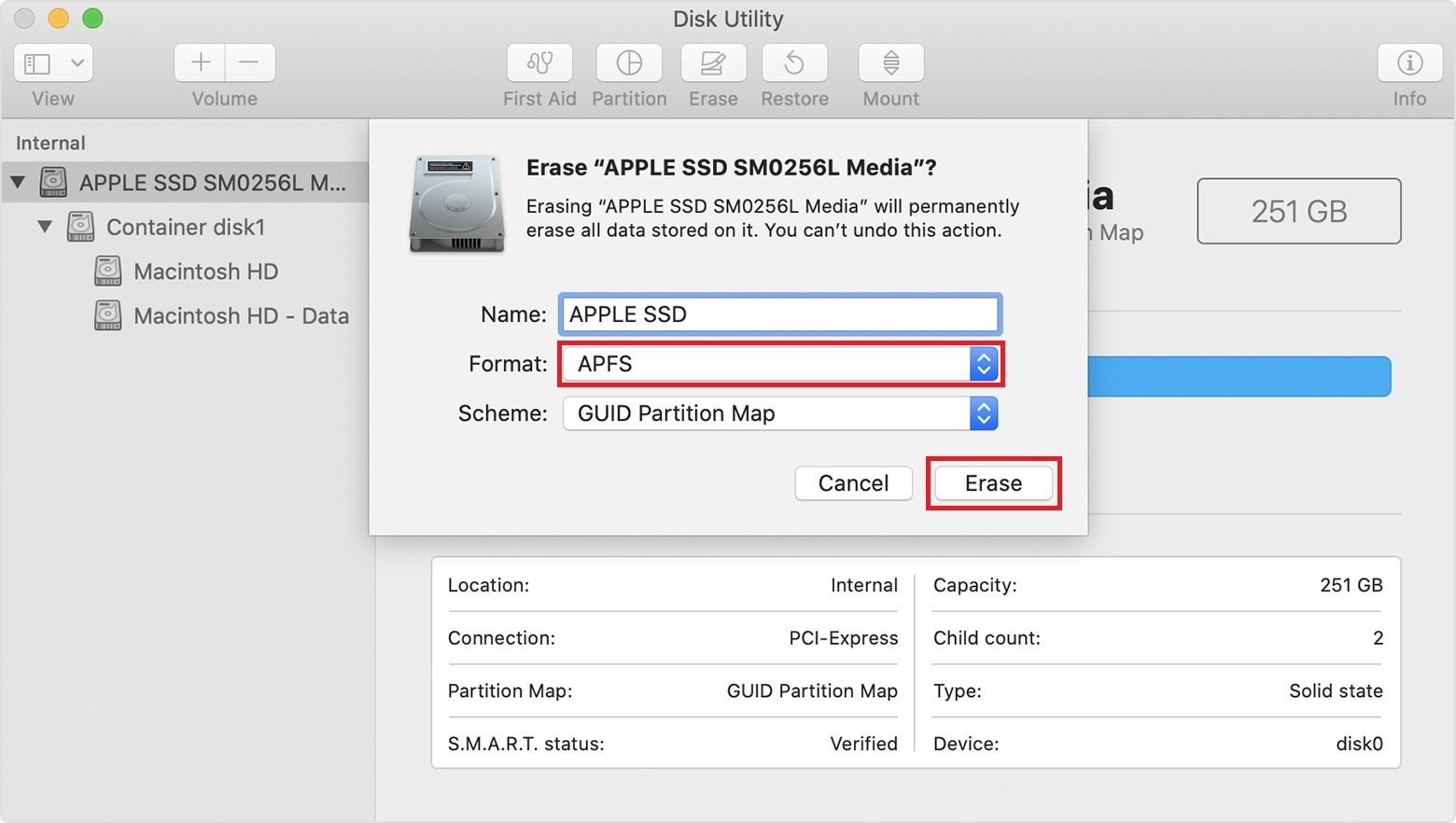Click the Macintosh HD volume icon
1456x823 pixels.
(108, 272)
